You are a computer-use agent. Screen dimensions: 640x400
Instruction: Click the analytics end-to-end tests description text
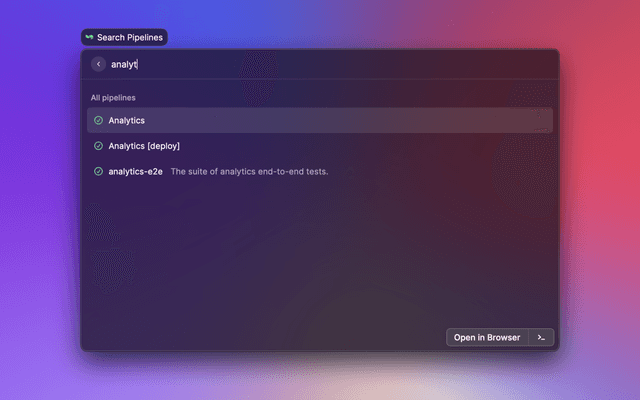249,171
